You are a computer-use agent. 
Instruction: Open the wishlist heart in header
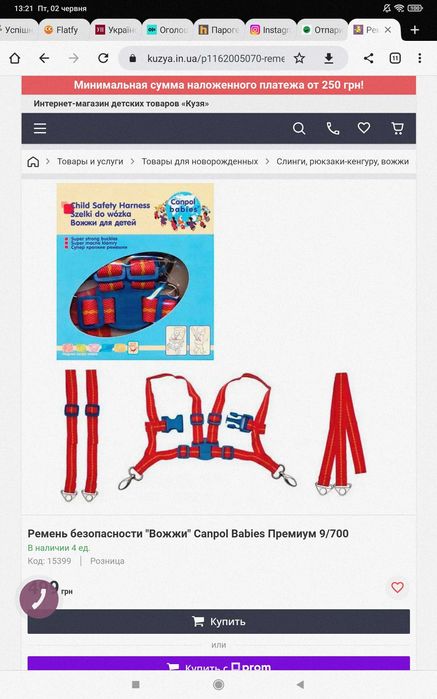(x=364, y=128)
